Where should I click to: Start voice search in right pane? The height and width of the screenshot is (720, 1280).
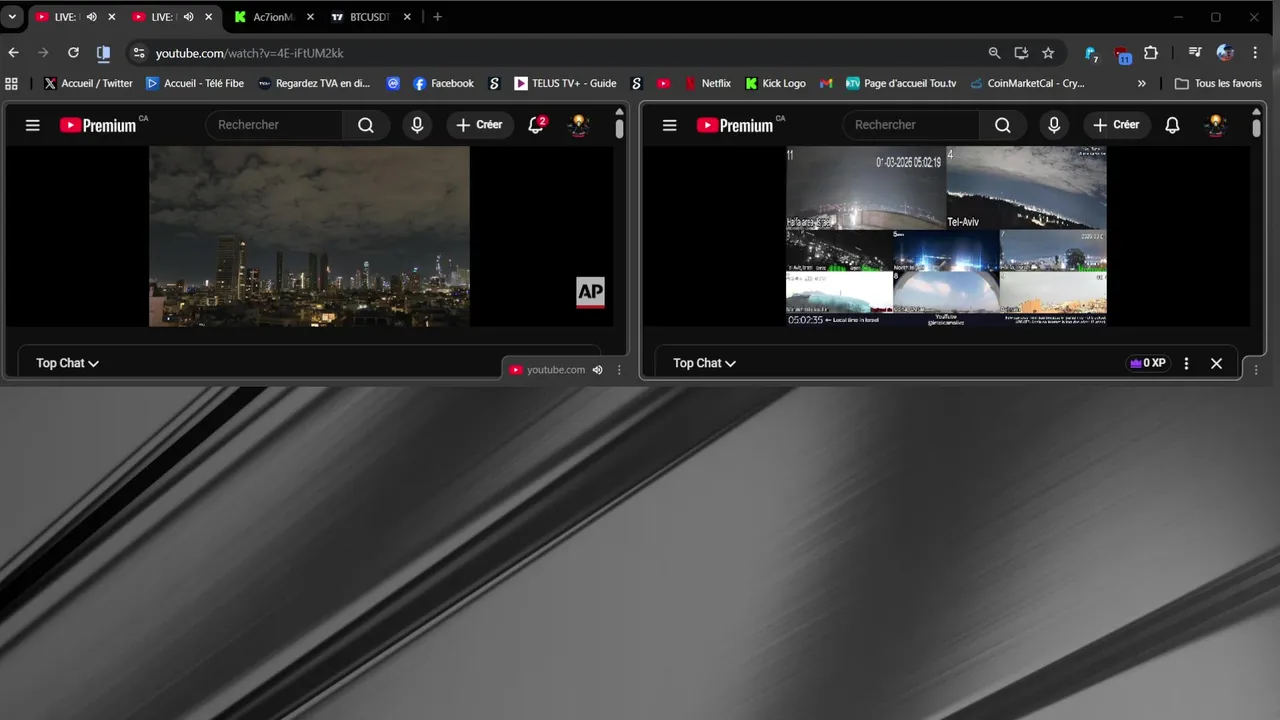click(x=1054, y=125)
